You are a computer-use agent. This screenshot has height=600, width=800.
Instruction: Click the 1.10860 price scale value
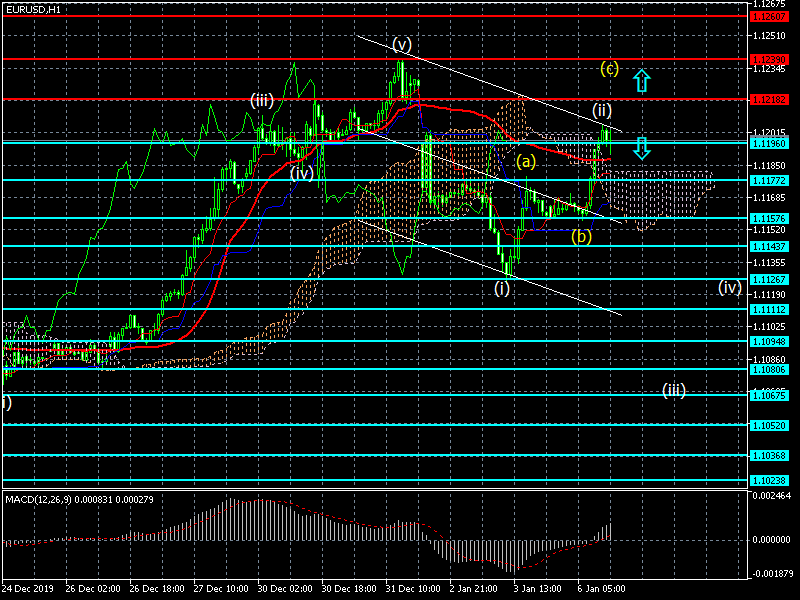769,359
